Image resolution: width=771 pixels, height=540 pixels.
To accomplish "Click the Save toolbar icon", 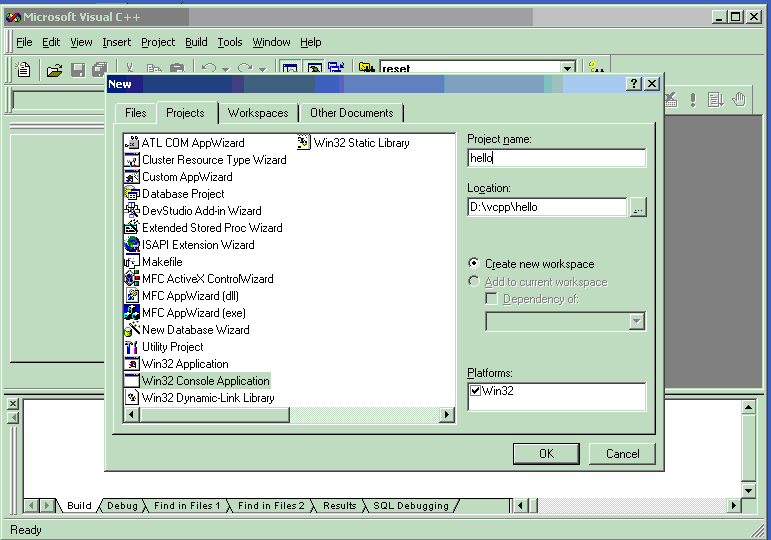I will 78,70.
